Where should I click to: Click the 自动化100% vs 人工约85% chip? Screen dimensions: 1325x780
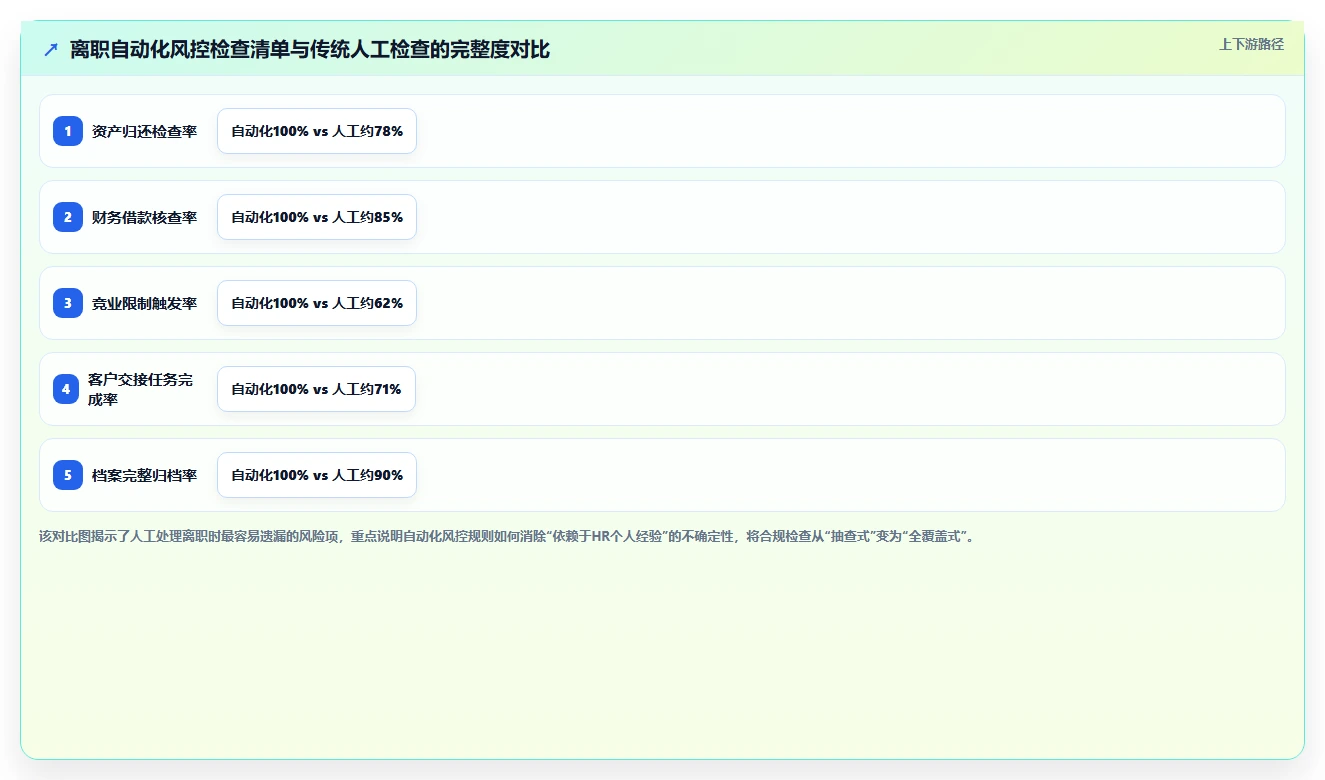pyautogui.click(x=317, y=217)
